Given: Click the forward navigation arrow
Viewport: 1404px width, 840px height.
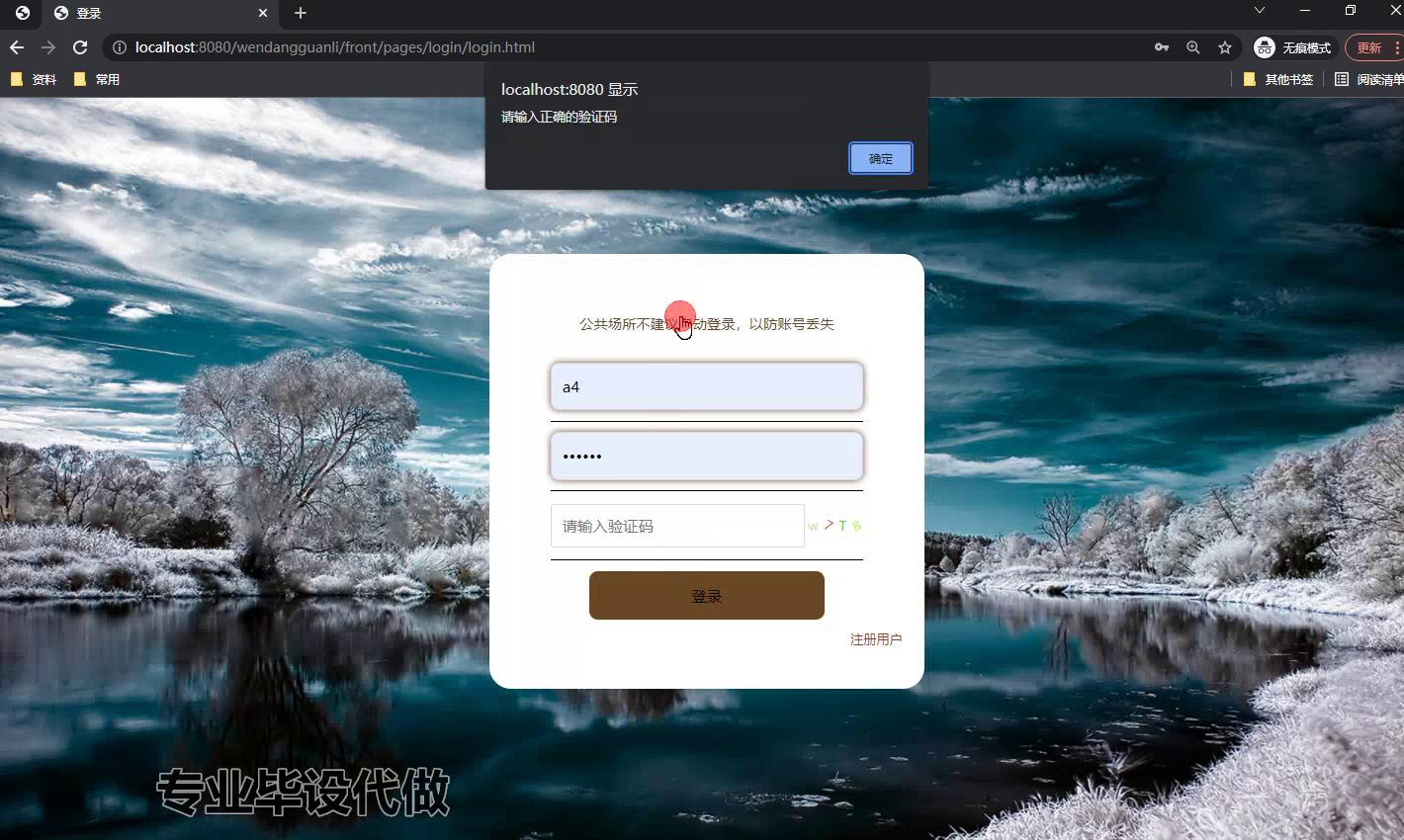Looking at the screenshot, I should click(x=47, y=46).
